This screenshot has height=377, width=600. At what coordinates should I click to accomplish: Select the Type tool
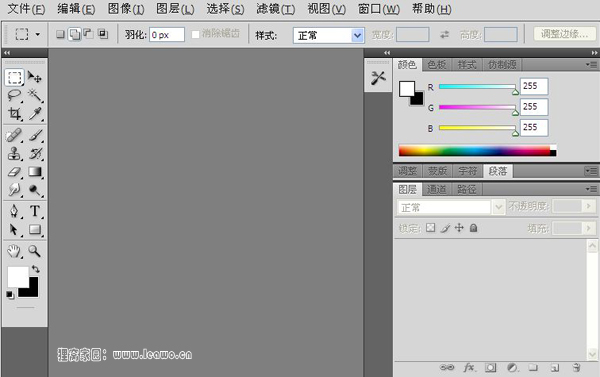point(35,211)
